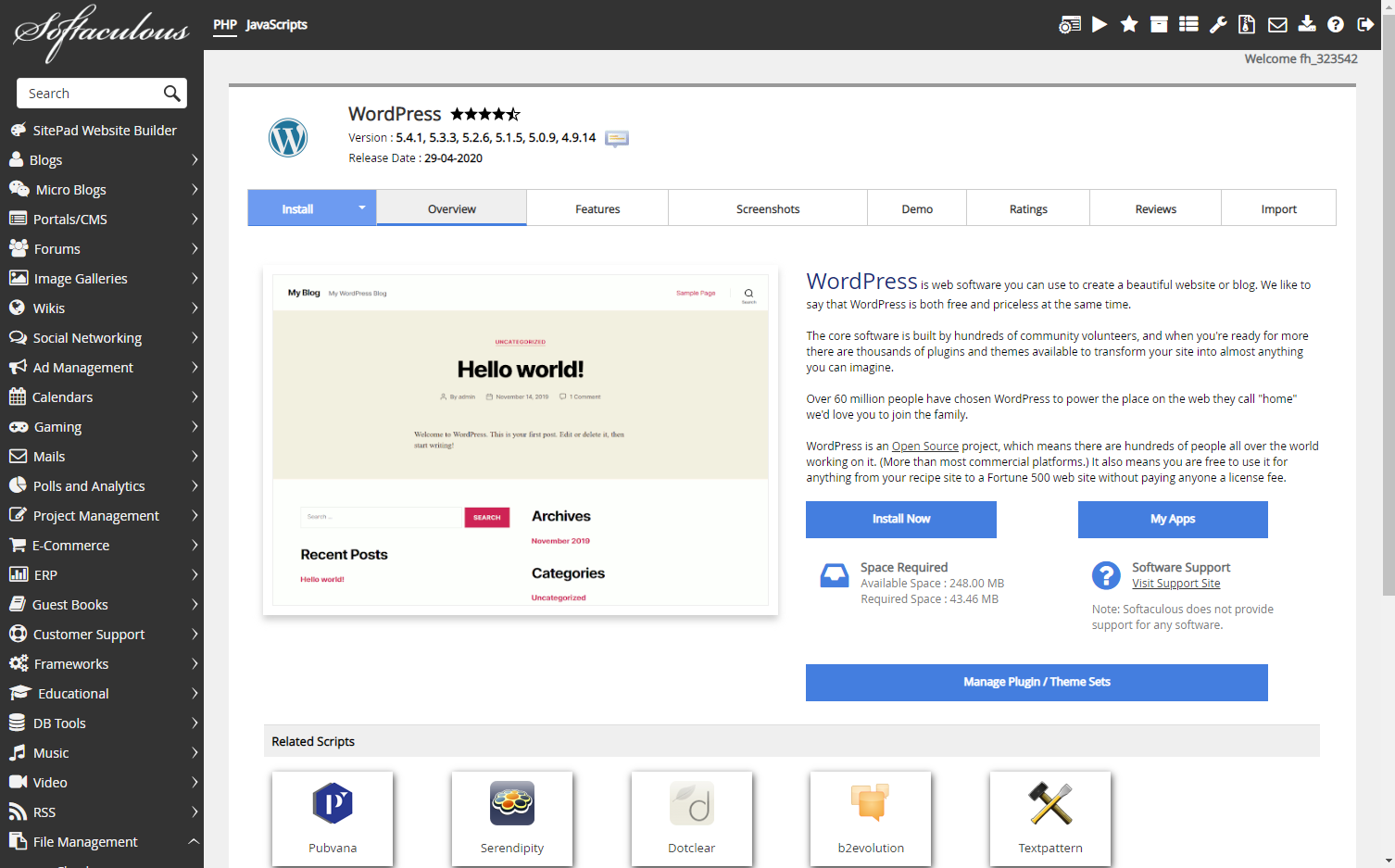Click the WordPress demo screenshot thumbnail

click(521, 441)
